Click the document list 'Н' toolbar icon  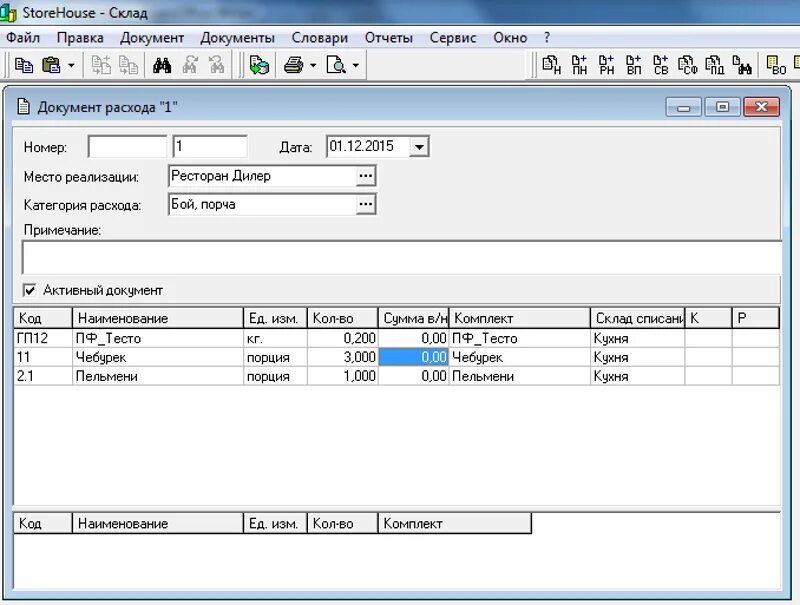point(552,65)
